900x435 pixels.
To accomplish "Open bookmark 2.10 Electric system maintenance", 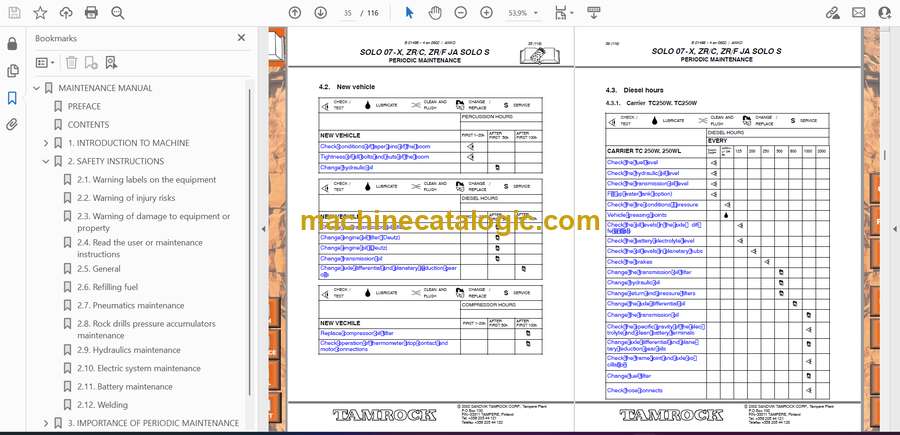I will (x=138, y=368).
